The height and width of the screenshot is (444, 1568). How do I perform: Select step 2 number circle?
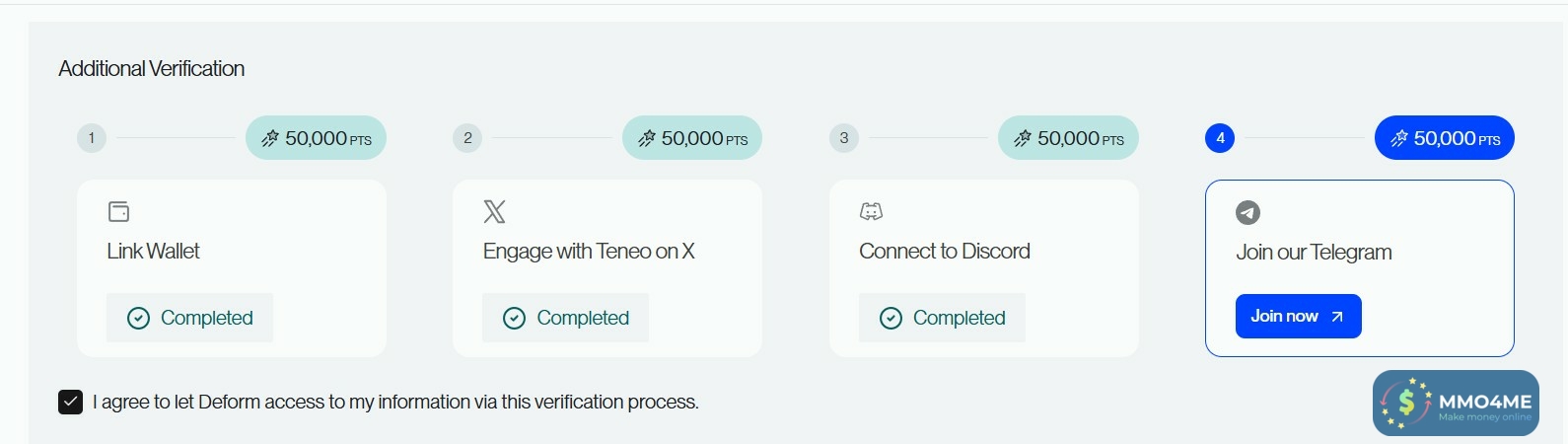[467, 138]
